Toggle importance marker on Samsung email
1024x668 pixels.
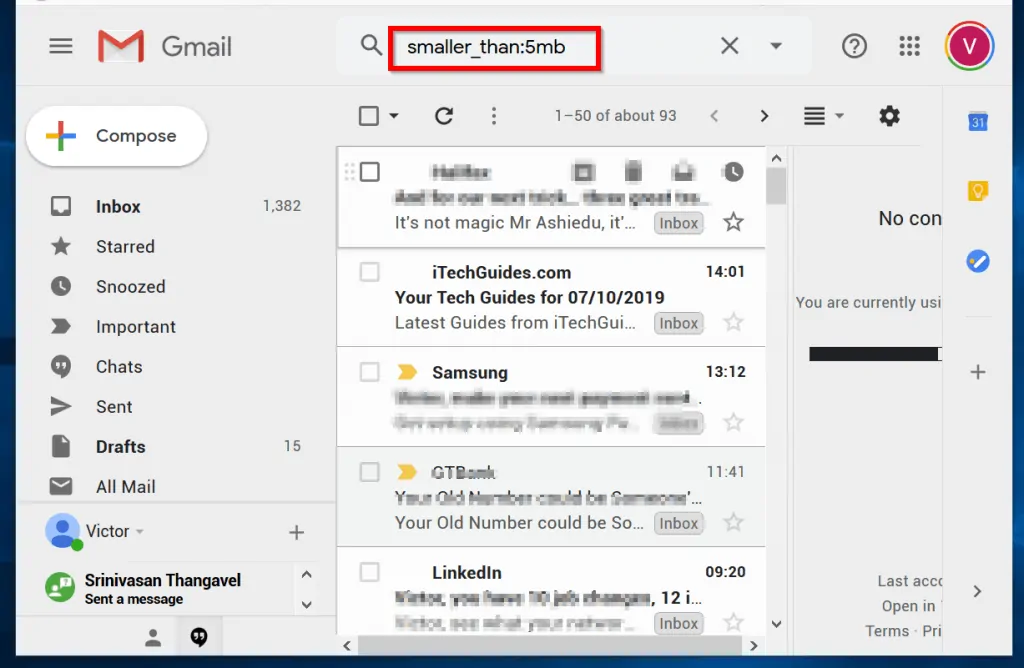pos(408,372)
